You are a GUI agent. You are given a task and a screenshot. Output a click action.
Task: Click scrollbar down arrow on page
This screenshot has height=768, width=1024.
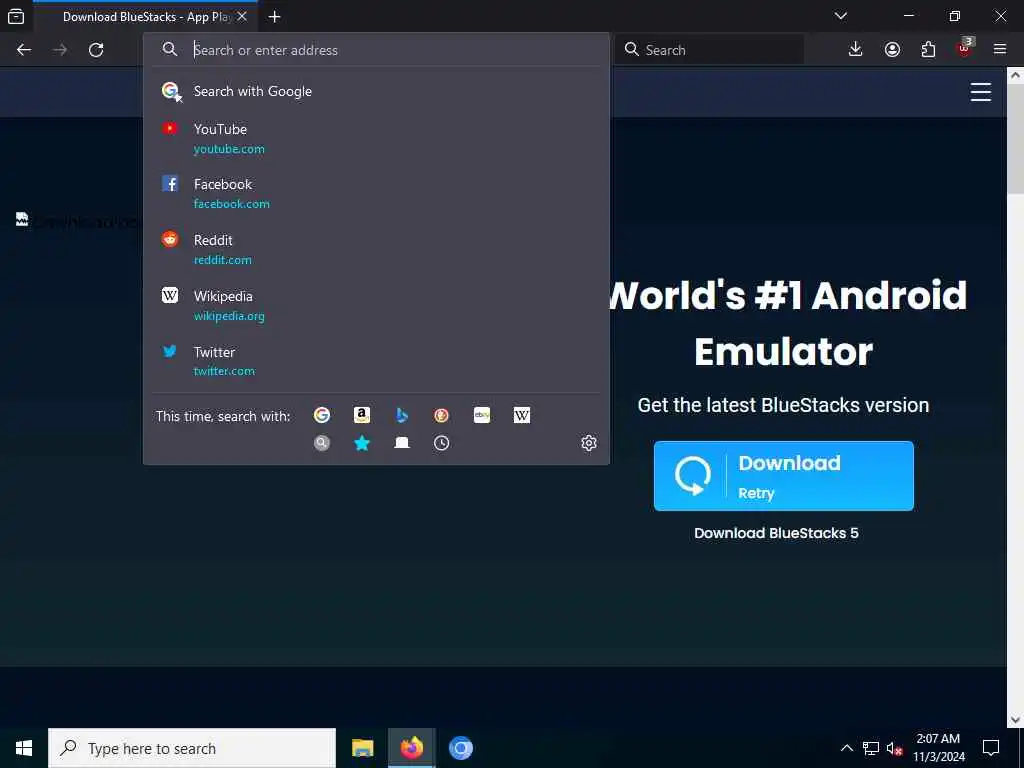tap(1015, 720)
